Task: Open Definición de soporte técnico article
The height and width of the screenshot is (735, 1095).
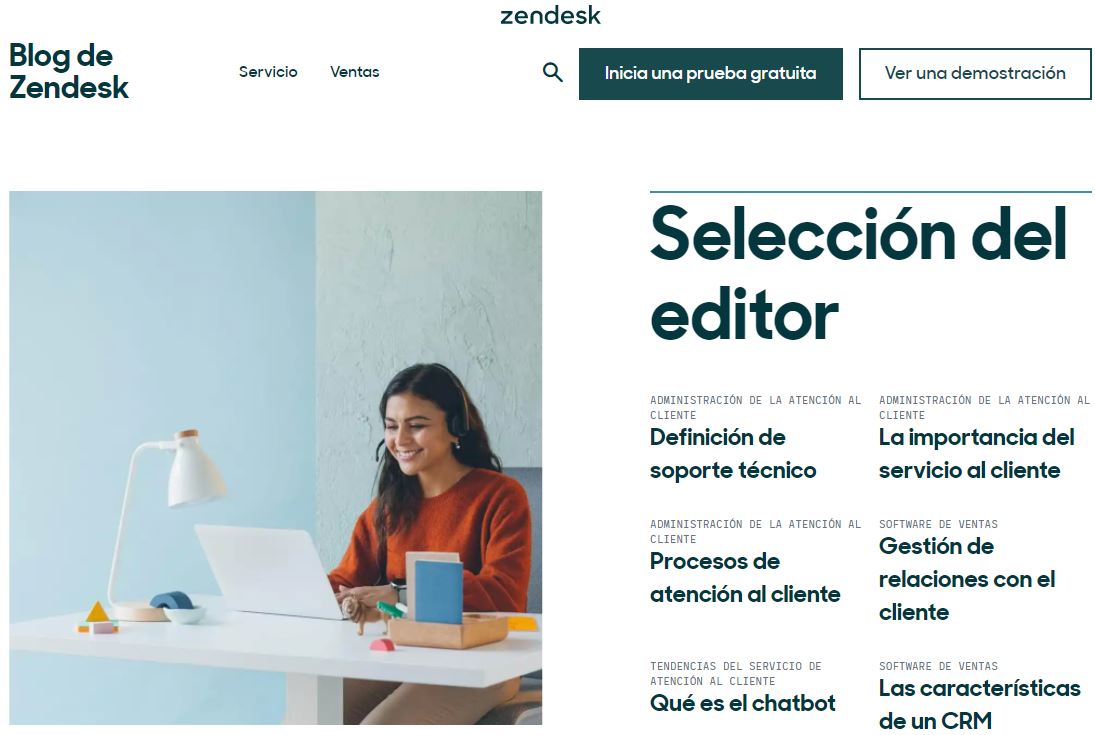Action: tap(733, 453)
